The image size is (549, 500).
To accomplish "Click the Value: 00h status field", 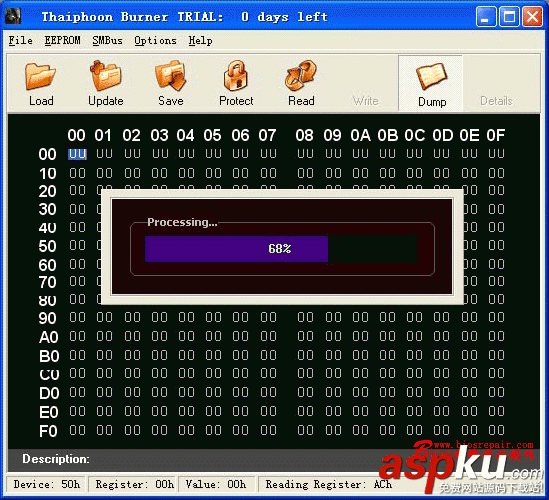I will tap(216, 485).
